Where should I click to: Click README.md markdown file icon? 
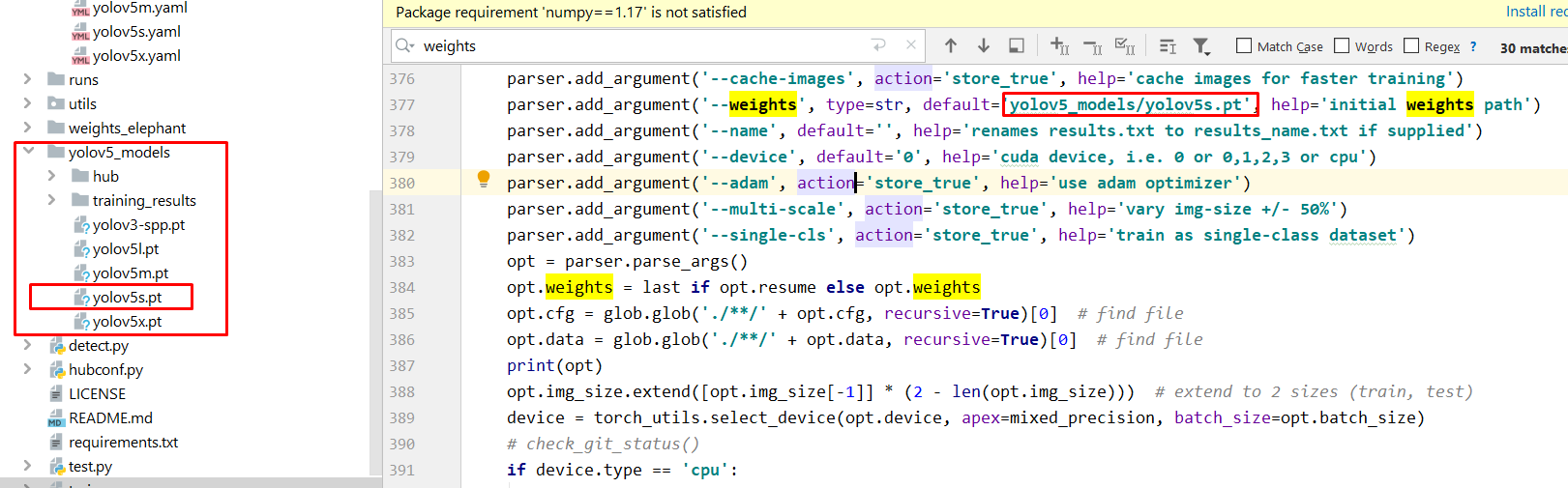(x=56, y=418)
